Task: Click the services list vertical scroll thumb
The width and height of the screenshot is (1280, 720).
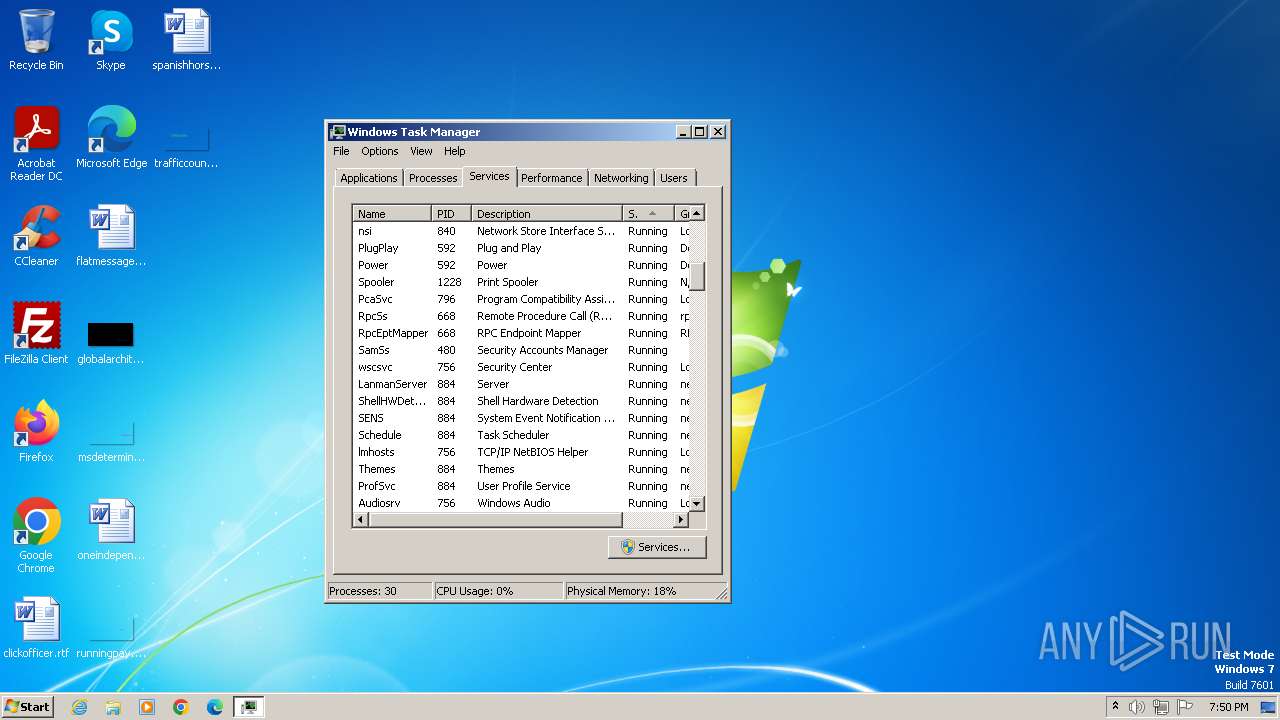Action: click(697, 276)
